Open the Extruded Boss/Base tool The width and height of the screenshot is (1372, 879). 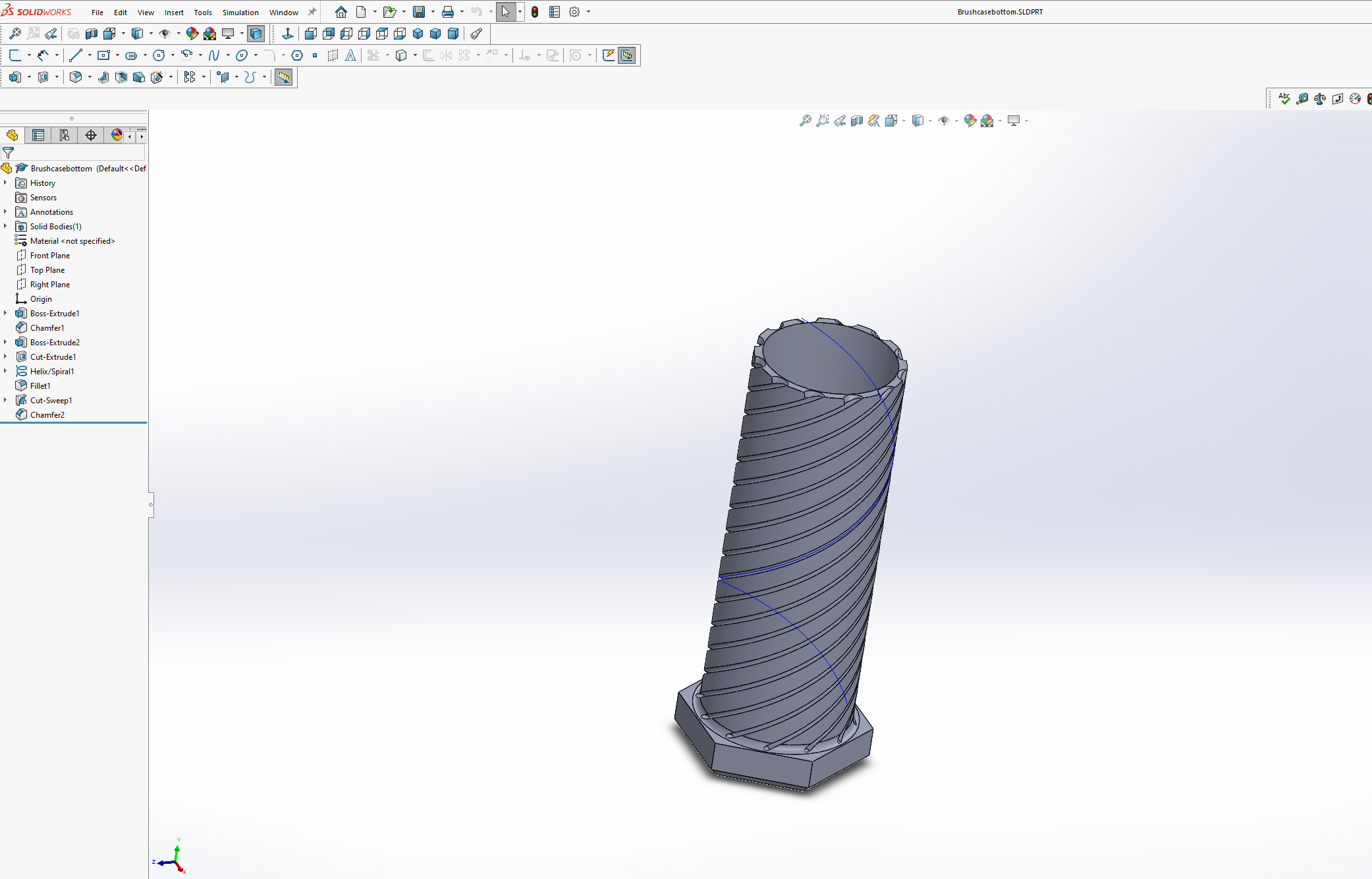click(14, 77)
